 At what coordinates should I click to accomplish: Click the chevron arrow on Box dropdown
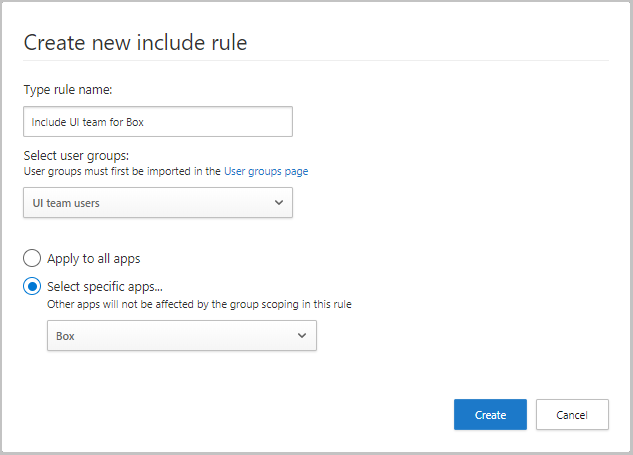(302, 336)
